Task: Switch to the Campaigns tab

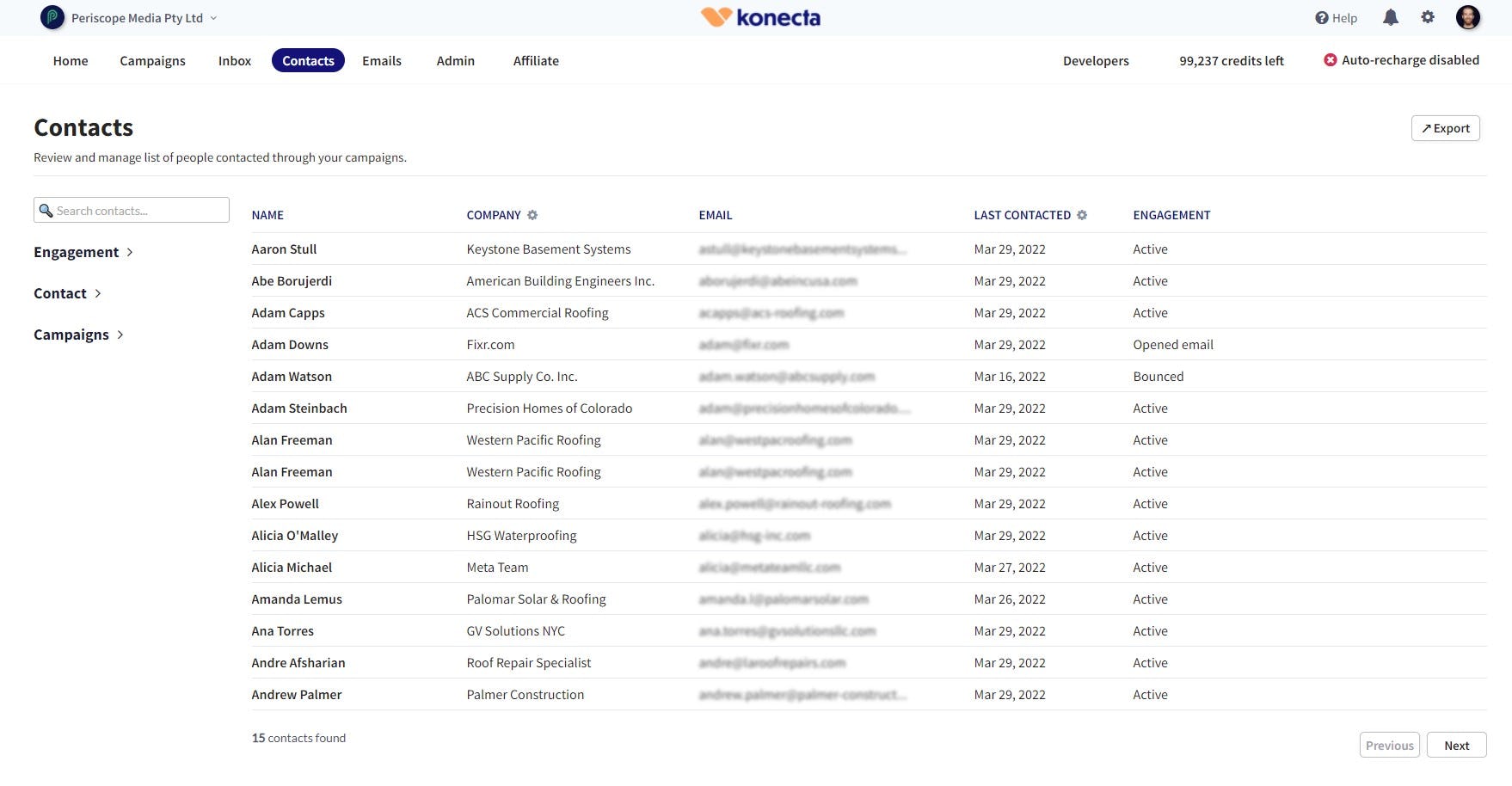Action: pos(152,60)
